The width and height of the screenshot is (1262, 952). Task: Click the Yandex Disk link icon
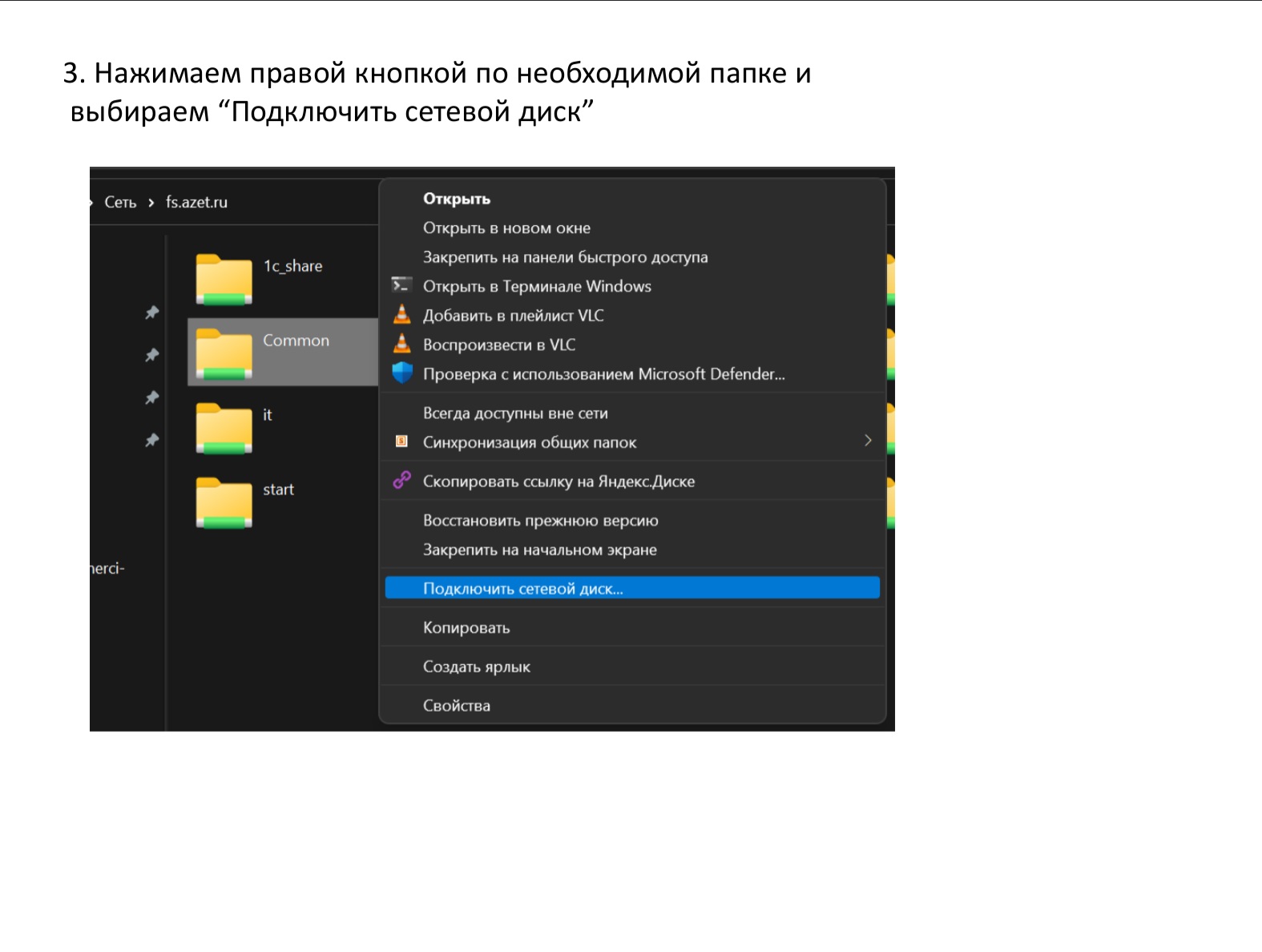[402, 481]
